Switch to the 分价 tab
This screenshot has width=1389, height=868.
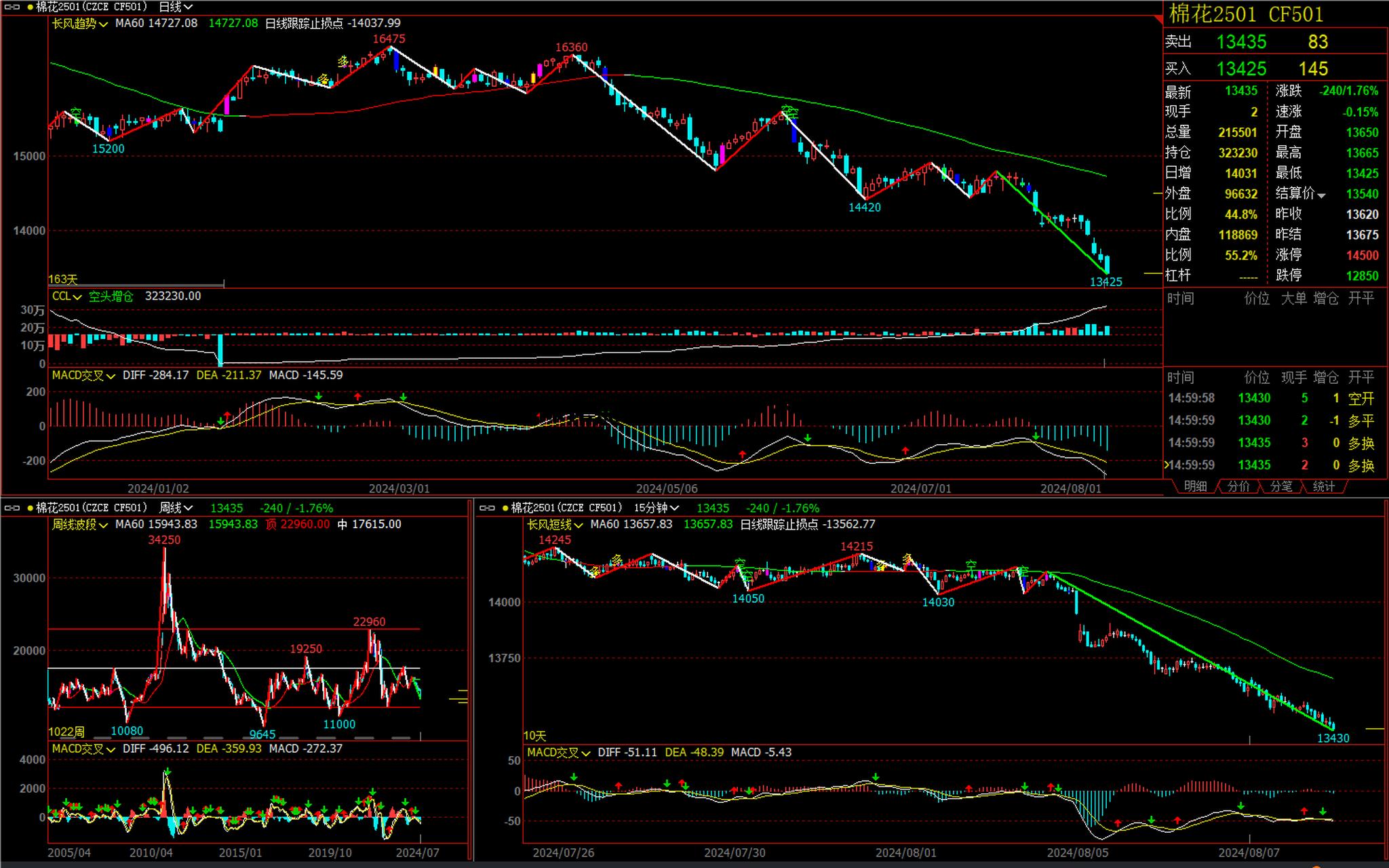(x=1238, y=486)
